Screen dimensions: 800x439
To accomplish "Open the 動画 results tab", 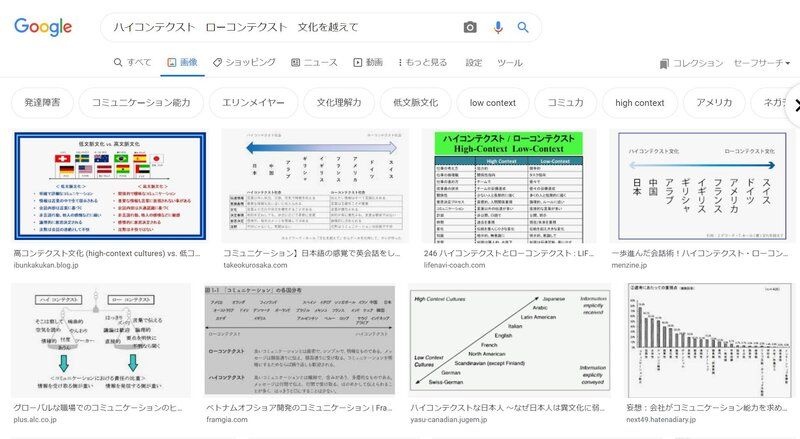I will 367,62.
